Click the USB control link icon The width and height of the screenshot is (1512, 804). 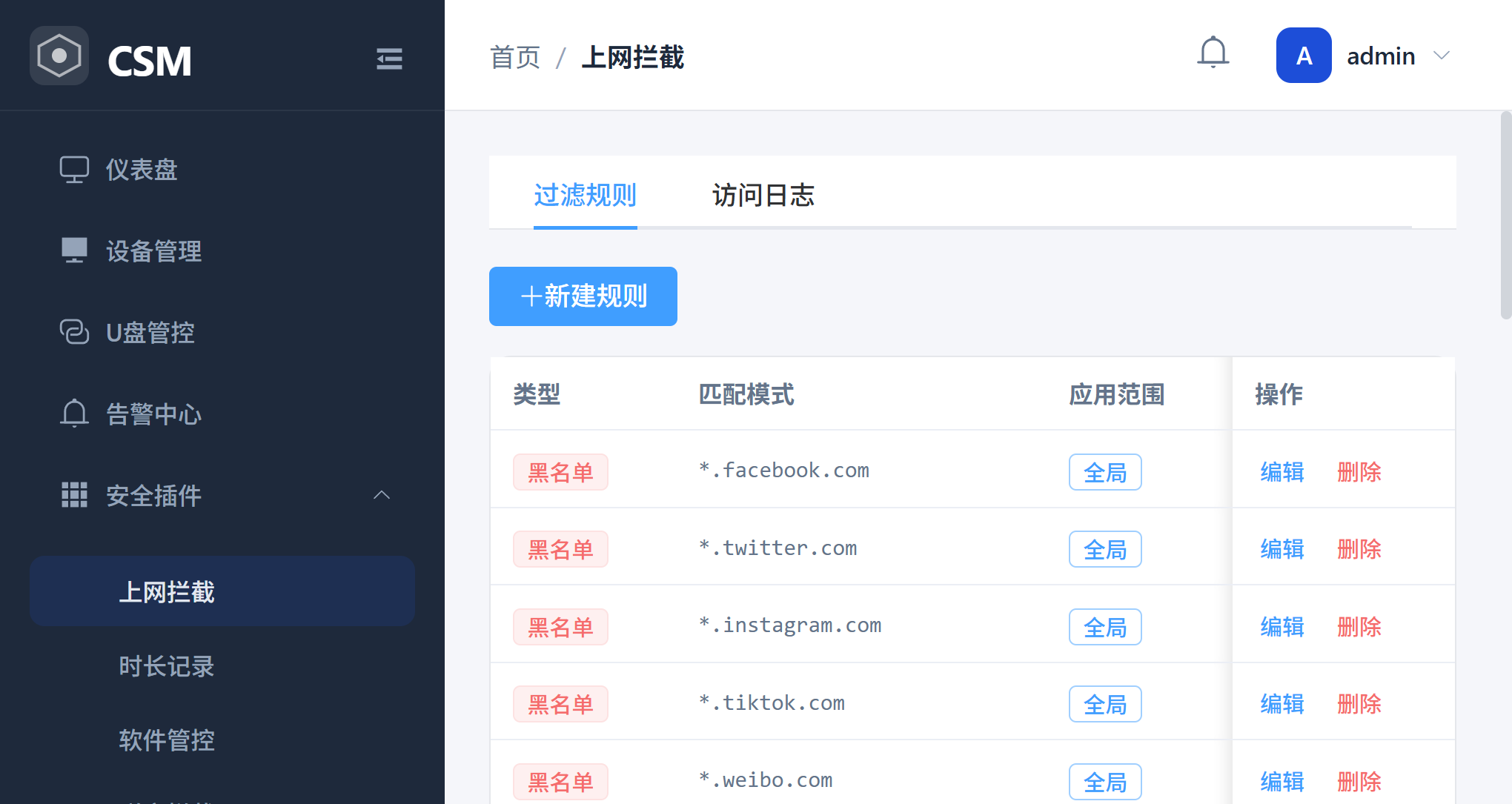(x=74, y=332)
